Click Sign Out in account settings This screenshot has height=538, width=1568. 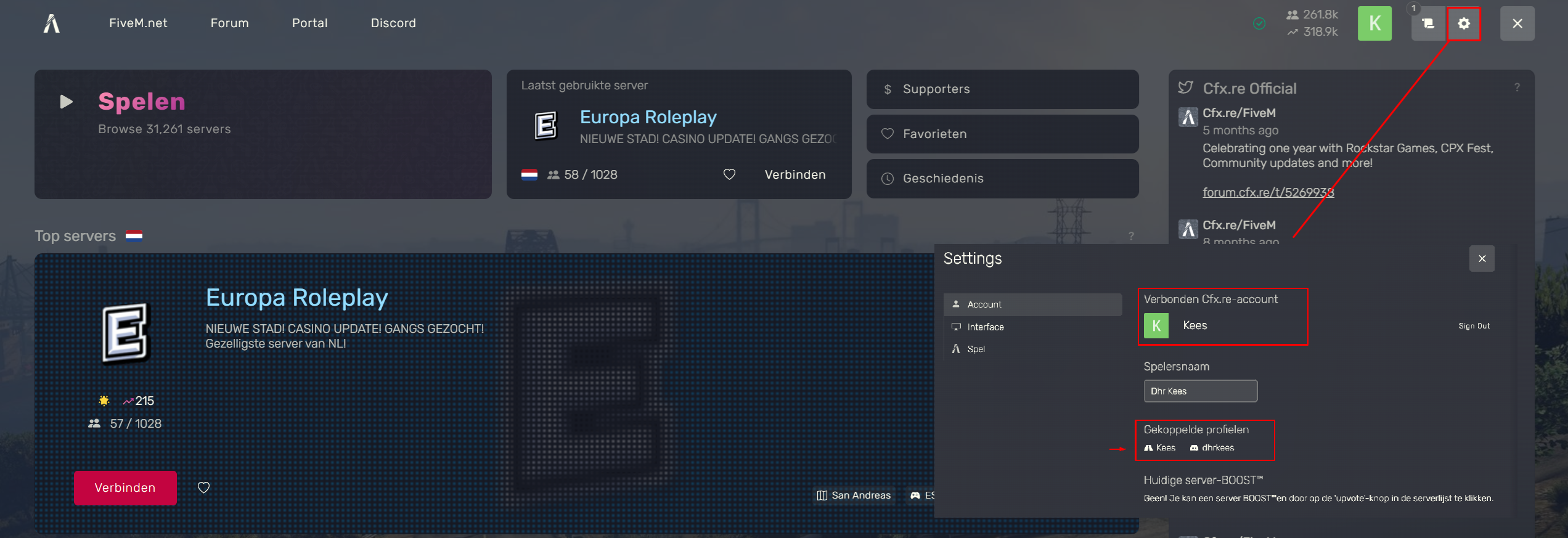click(x=1474, y=326)
